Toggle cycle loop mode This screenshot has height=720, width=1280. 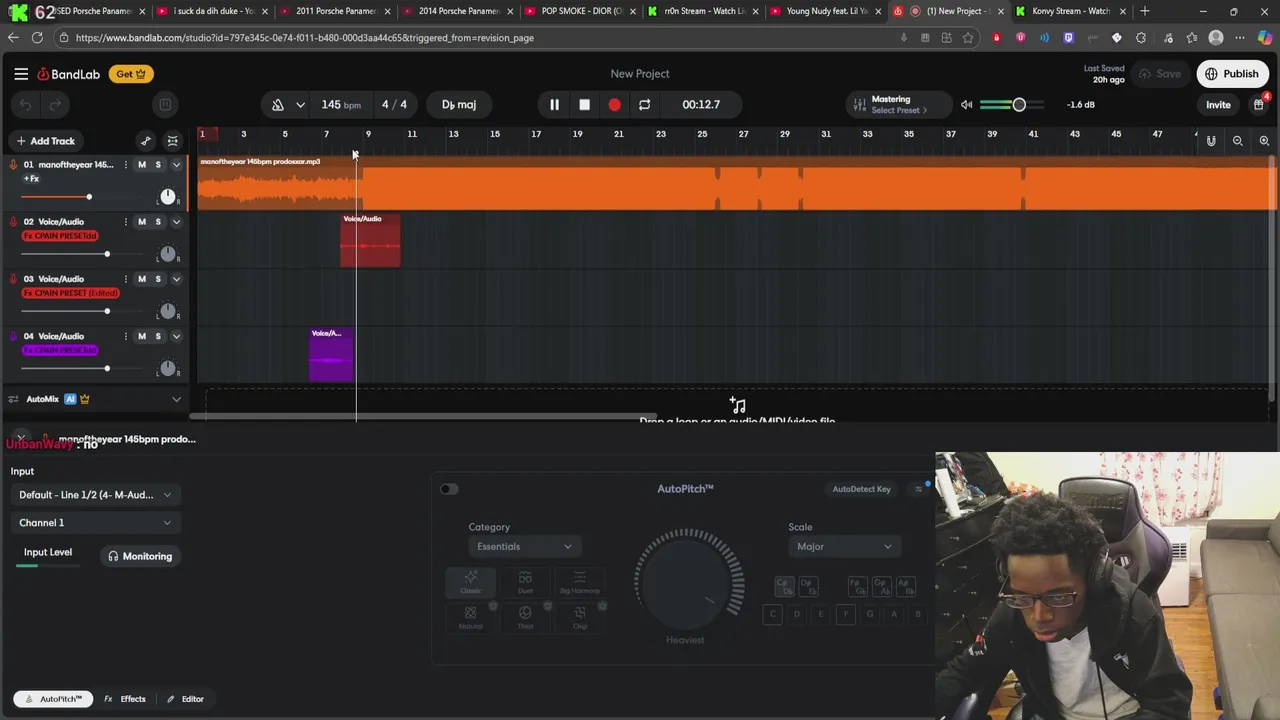[x=644, y=105]
